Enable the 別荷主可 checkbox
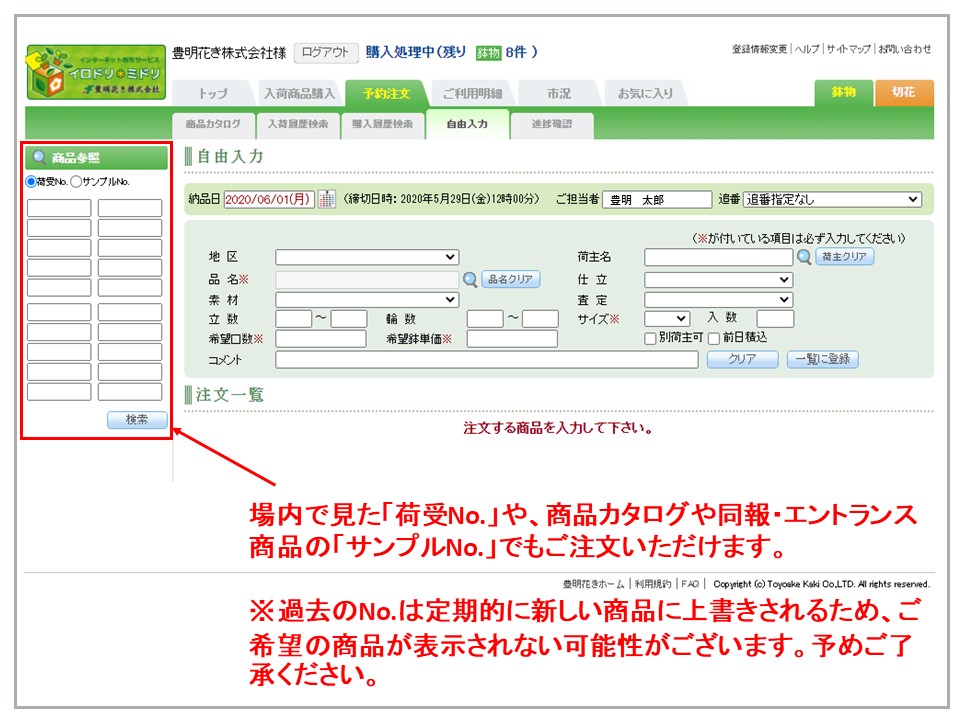Screen dimensions: 960x720 (x=650, y=339)
